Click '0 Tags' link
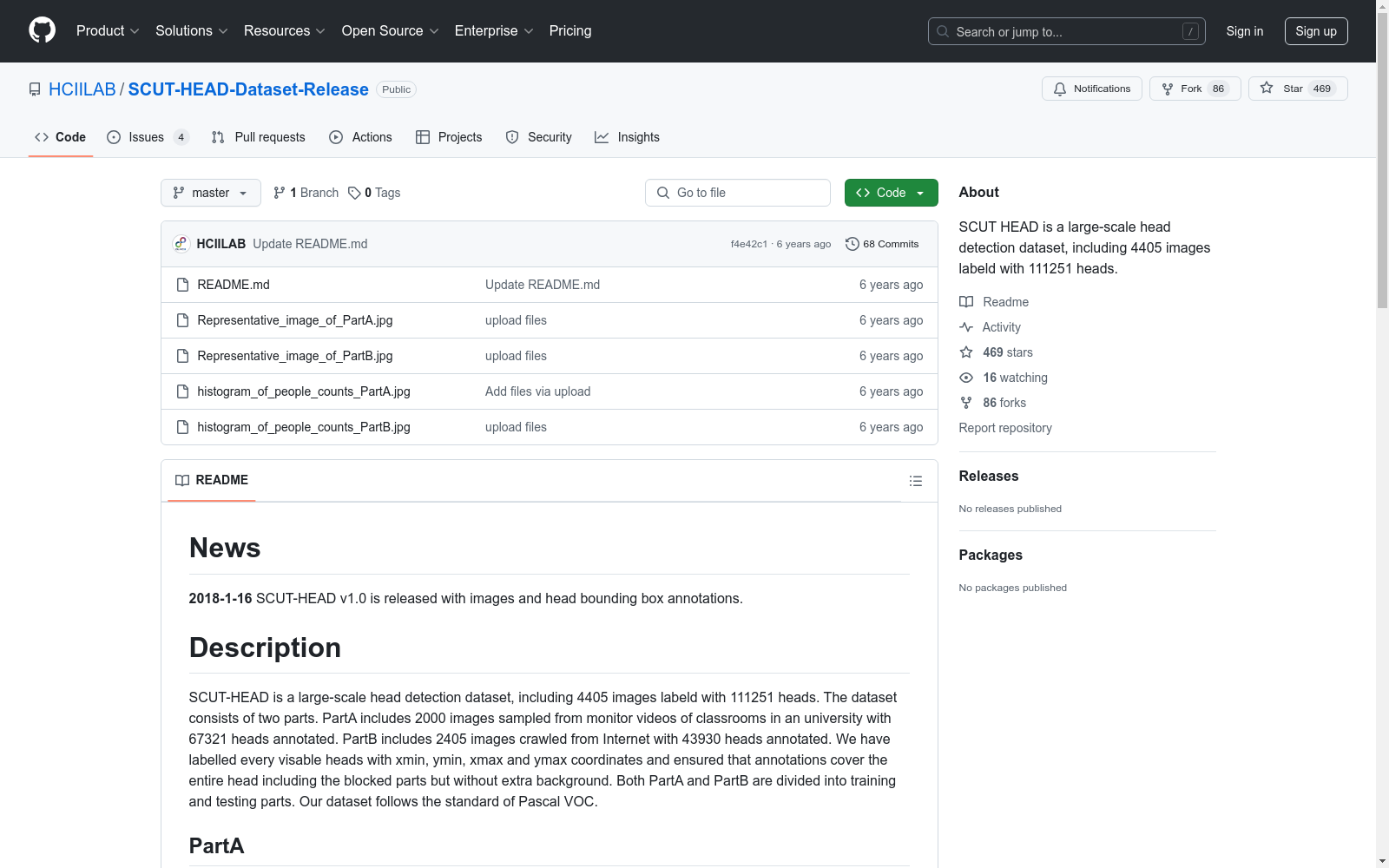 (375, 193)
